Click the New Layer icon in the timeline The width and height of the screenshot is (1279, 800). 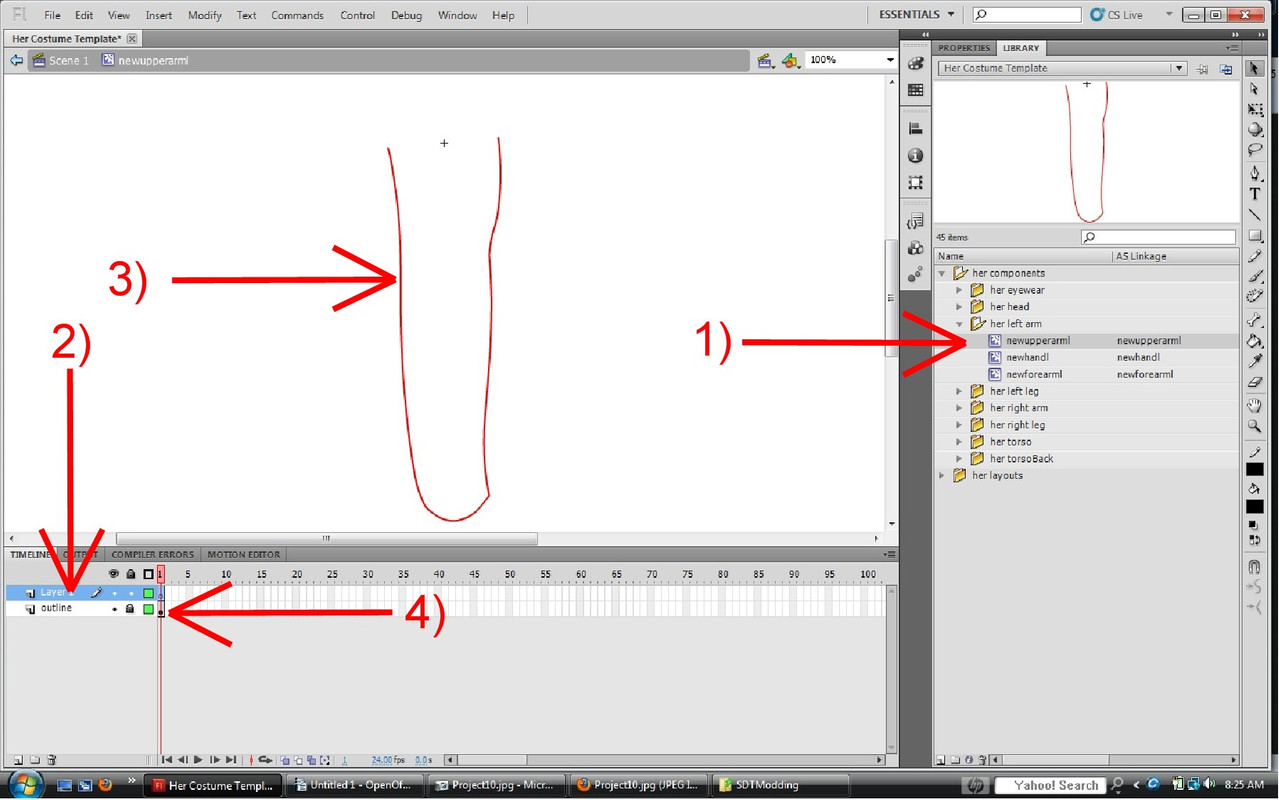(x=17, y=760)
